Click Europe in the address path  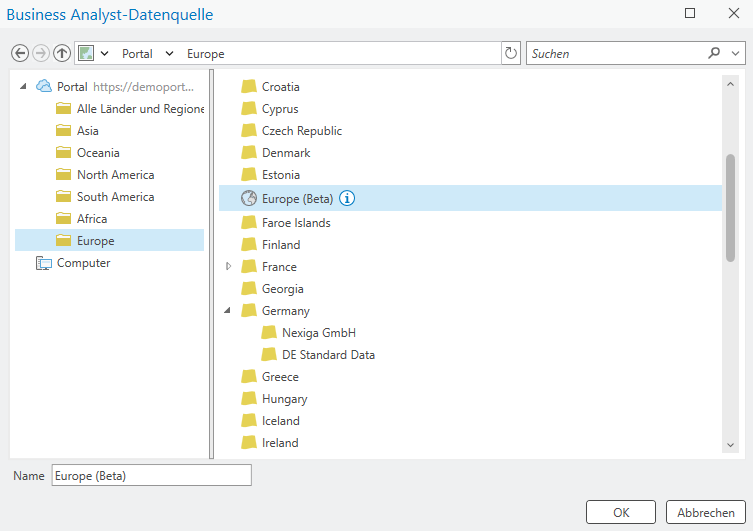tap(206, 54)
